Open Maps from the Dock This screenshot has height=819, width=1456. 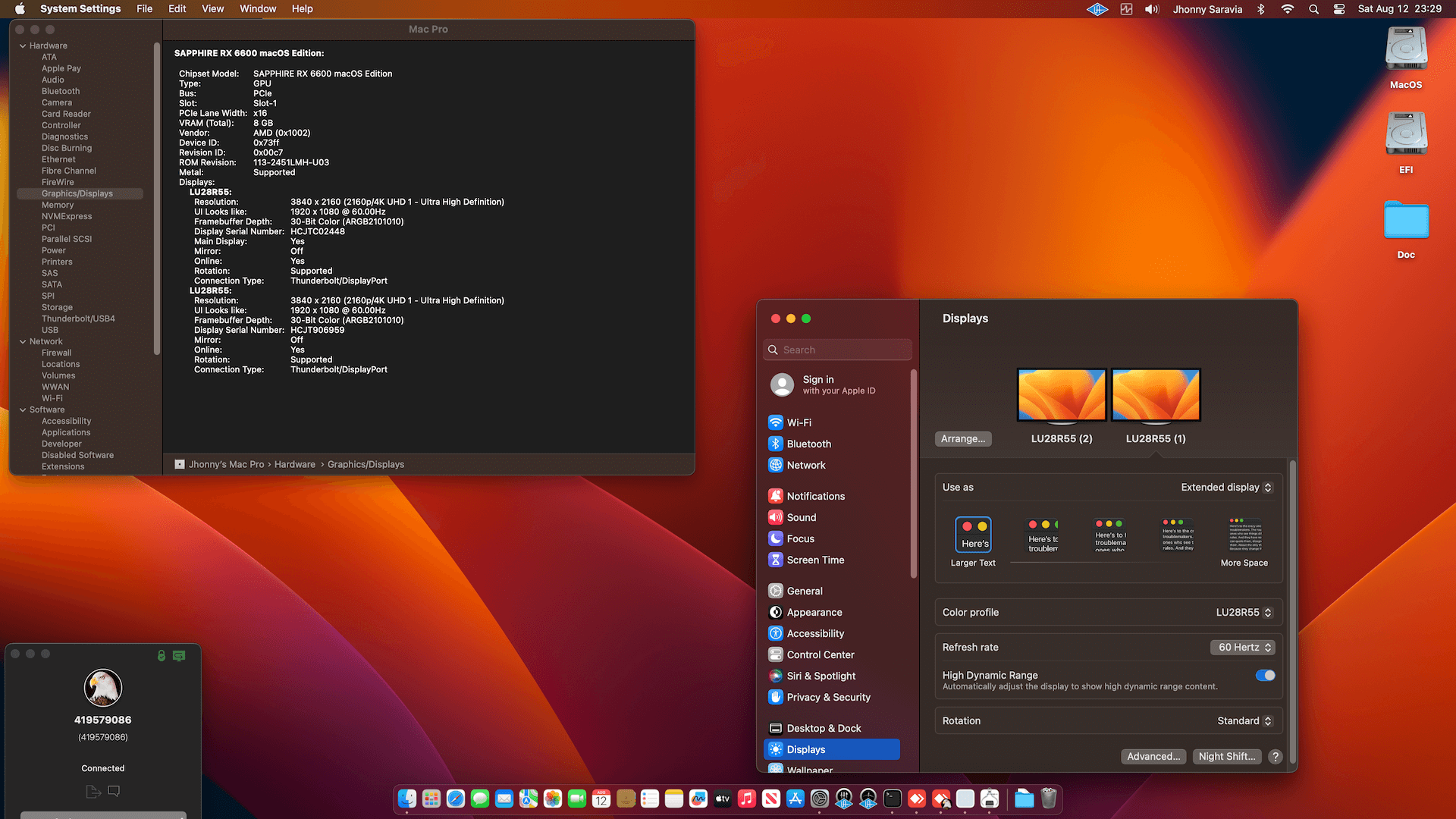529,799
